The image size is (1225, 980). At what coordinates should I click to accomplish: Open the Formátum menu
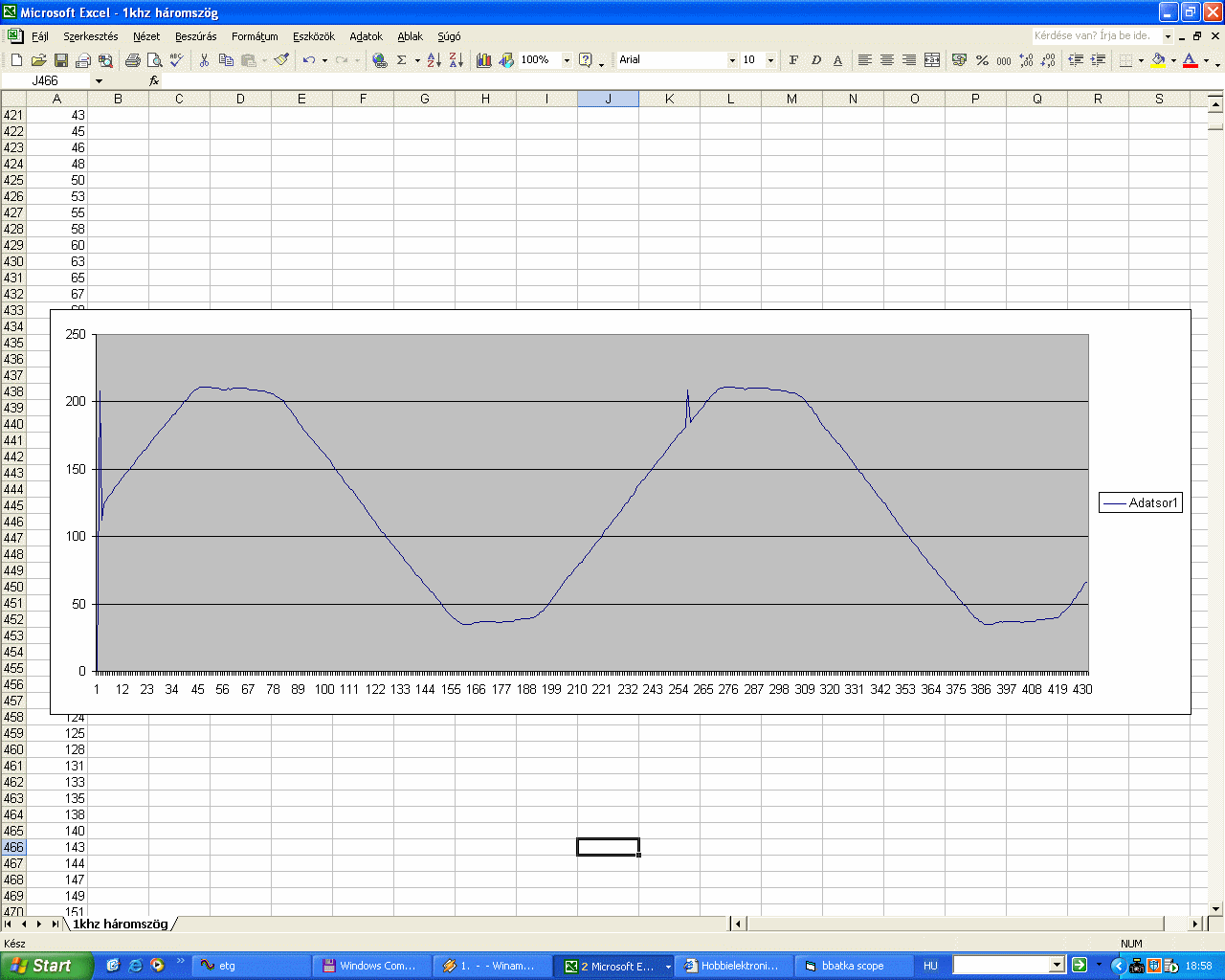click(255, 36)
